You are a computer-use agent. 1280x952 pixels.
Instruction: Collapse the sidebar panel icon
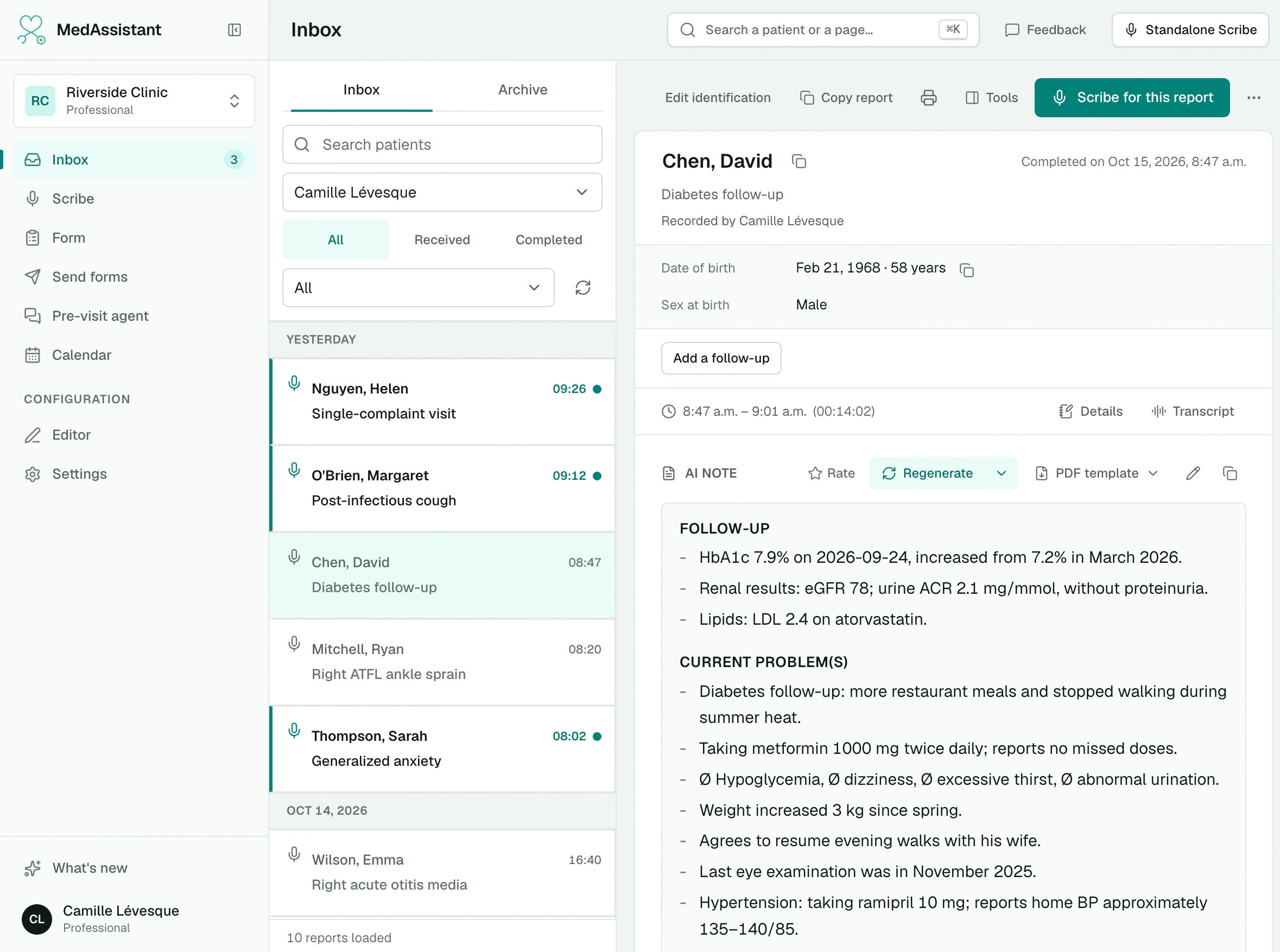click(234, 30)
